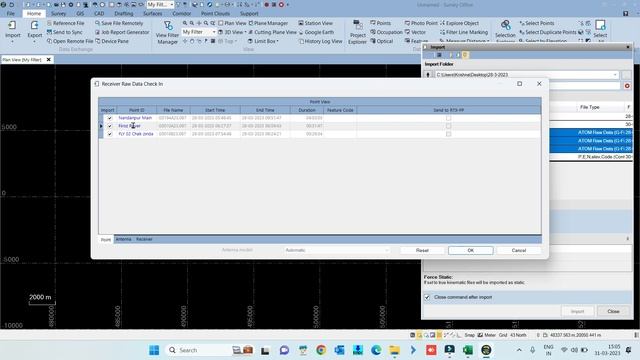The width and height of the screenshot is (640, 360).
Task: Open Station View
Action: (x=316, y=23)
